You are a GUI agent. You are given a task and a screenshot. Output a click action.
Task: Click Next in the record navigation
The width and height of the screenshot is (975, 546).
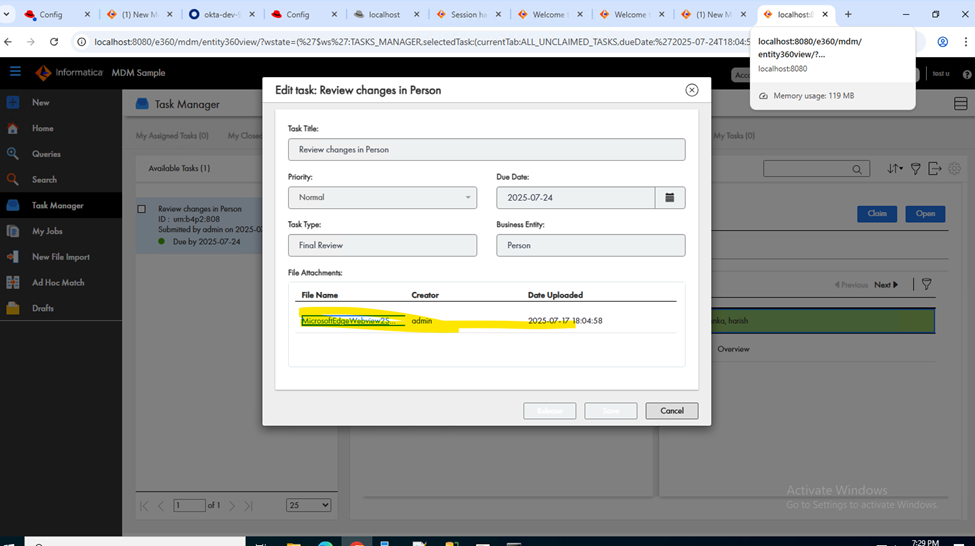[886, 285]
